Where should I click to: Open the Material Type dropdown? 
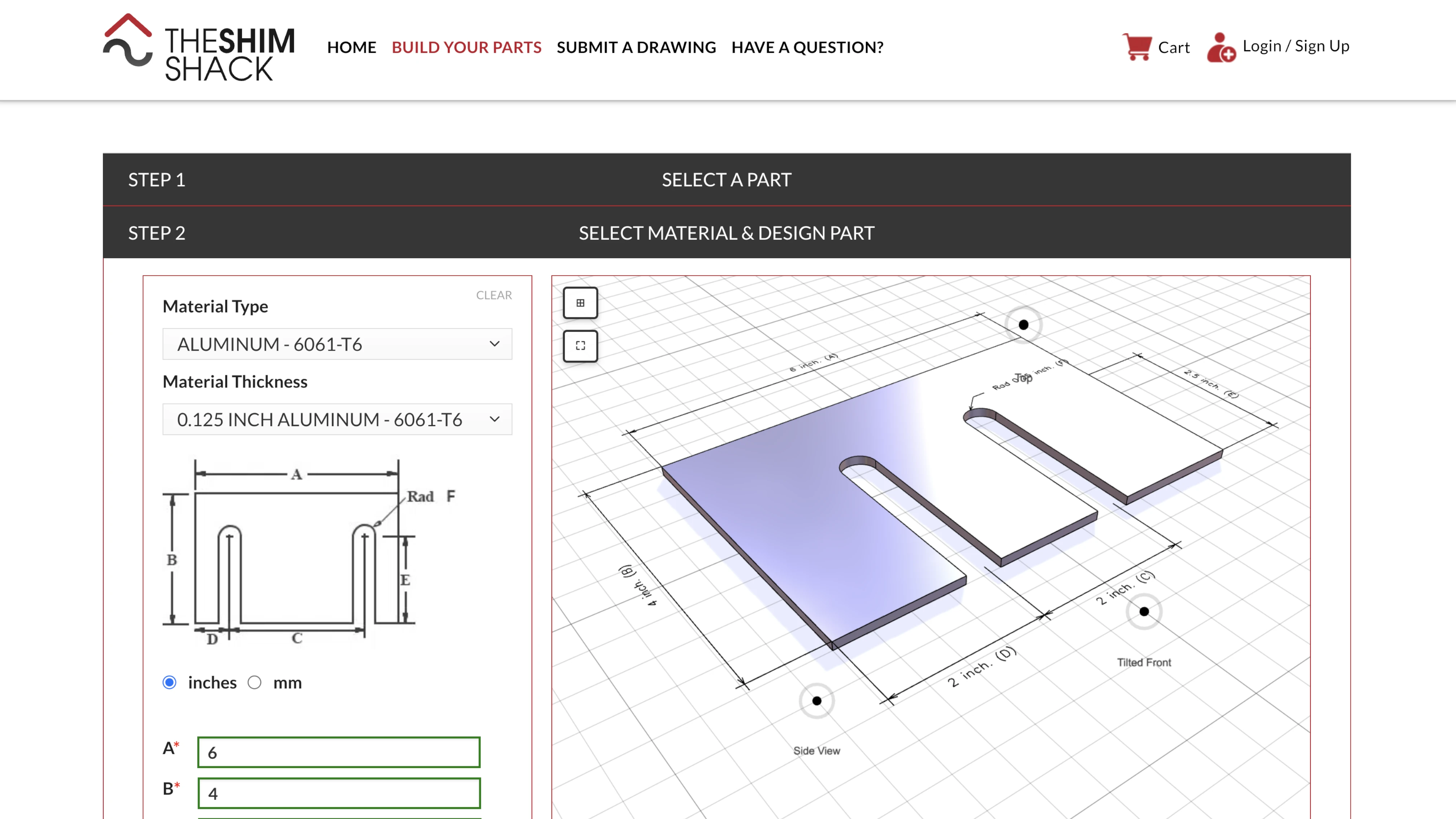coord(337,344)
